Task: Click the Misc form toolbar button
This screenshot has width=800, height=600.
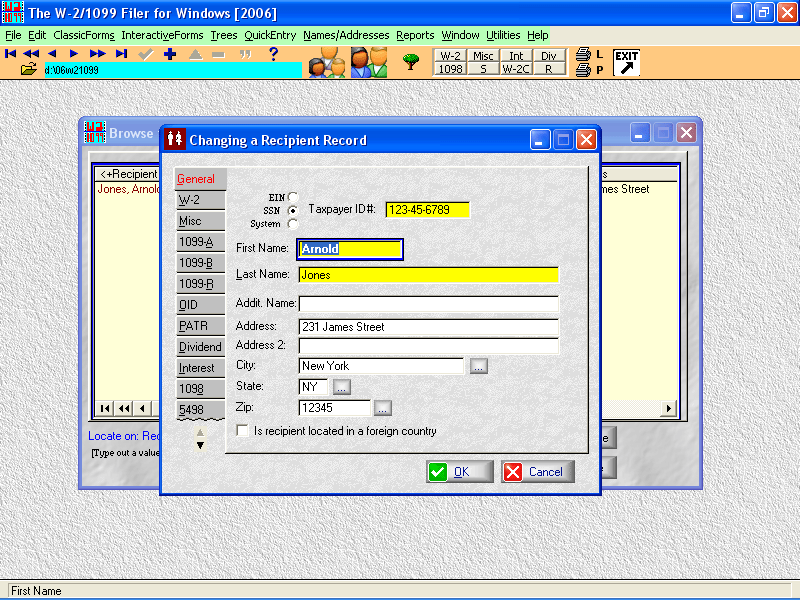Action: (483, 56)
